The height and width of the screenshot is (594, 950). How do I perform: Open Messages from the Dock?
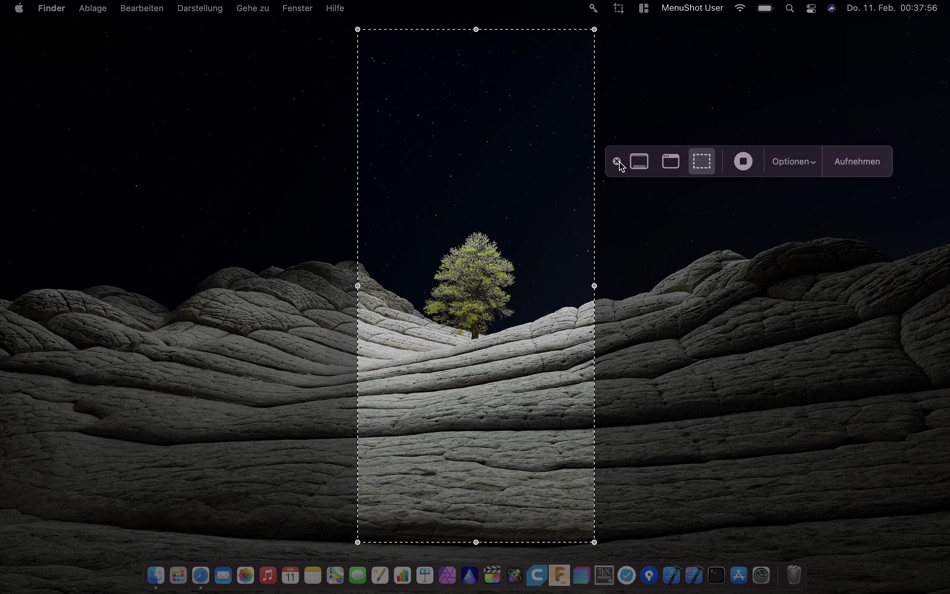(357, 575)
